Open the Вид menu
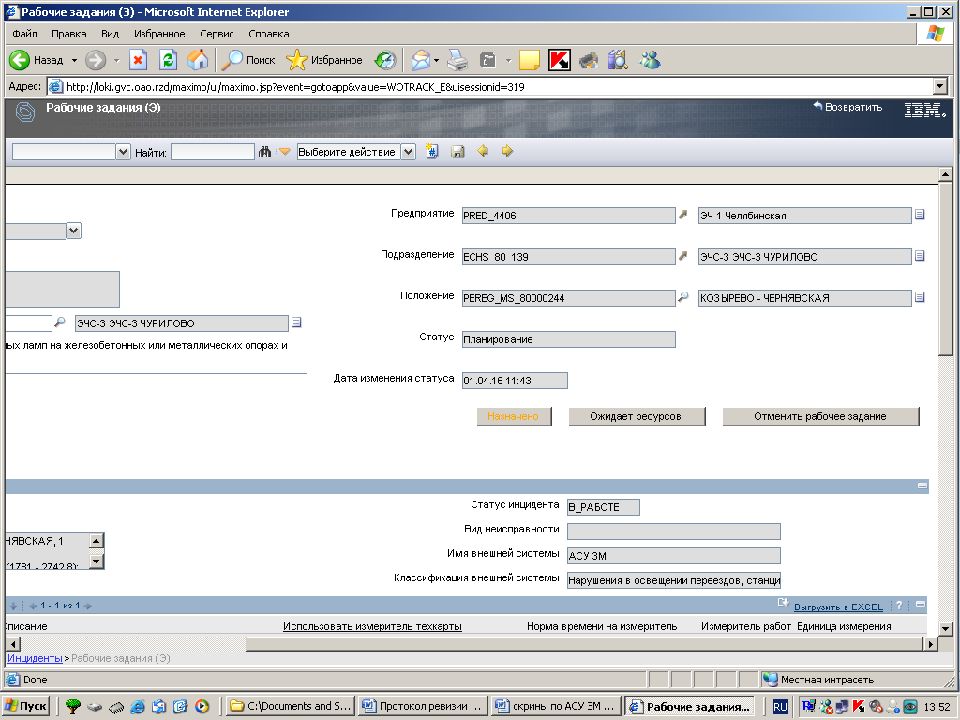 [x=110, y=34]
